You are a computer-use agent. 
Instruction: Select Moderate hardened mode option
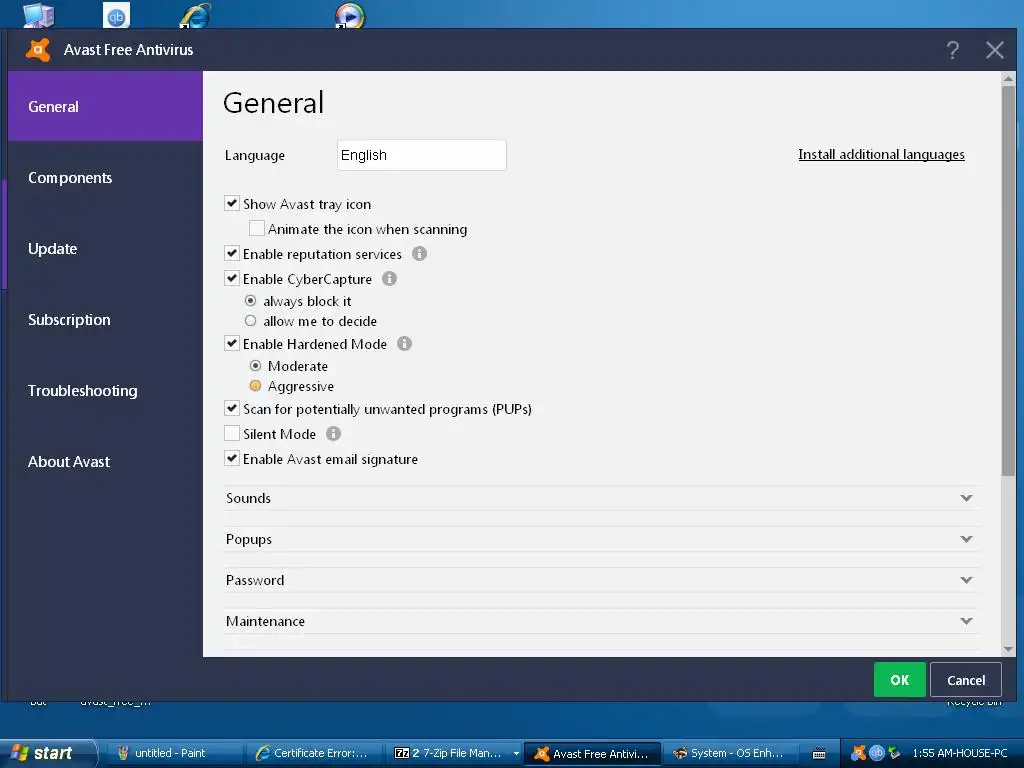click(255, 366)
